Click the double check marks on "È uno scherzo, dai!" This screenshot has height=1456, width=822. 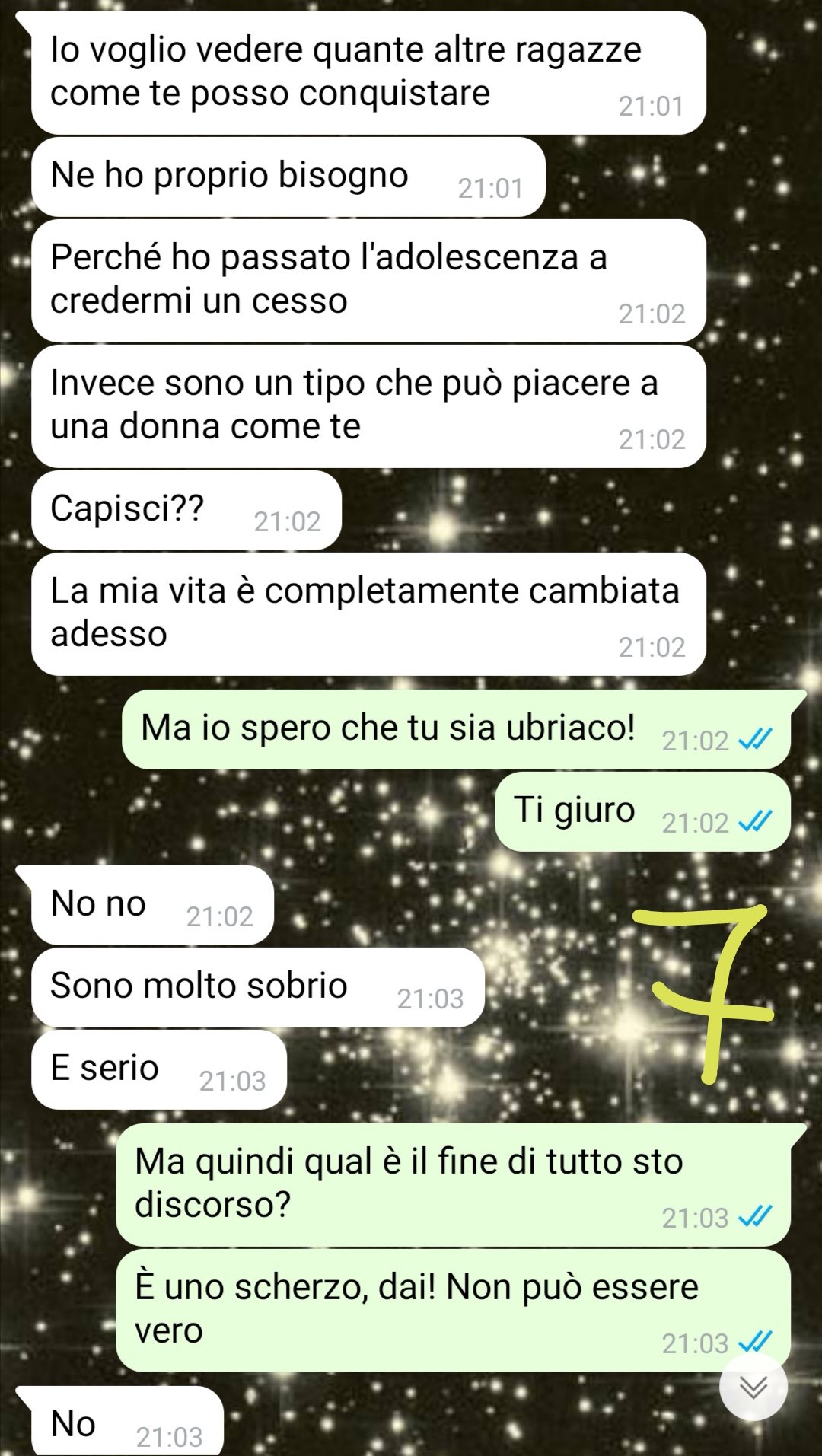(x=756, y=1343)
